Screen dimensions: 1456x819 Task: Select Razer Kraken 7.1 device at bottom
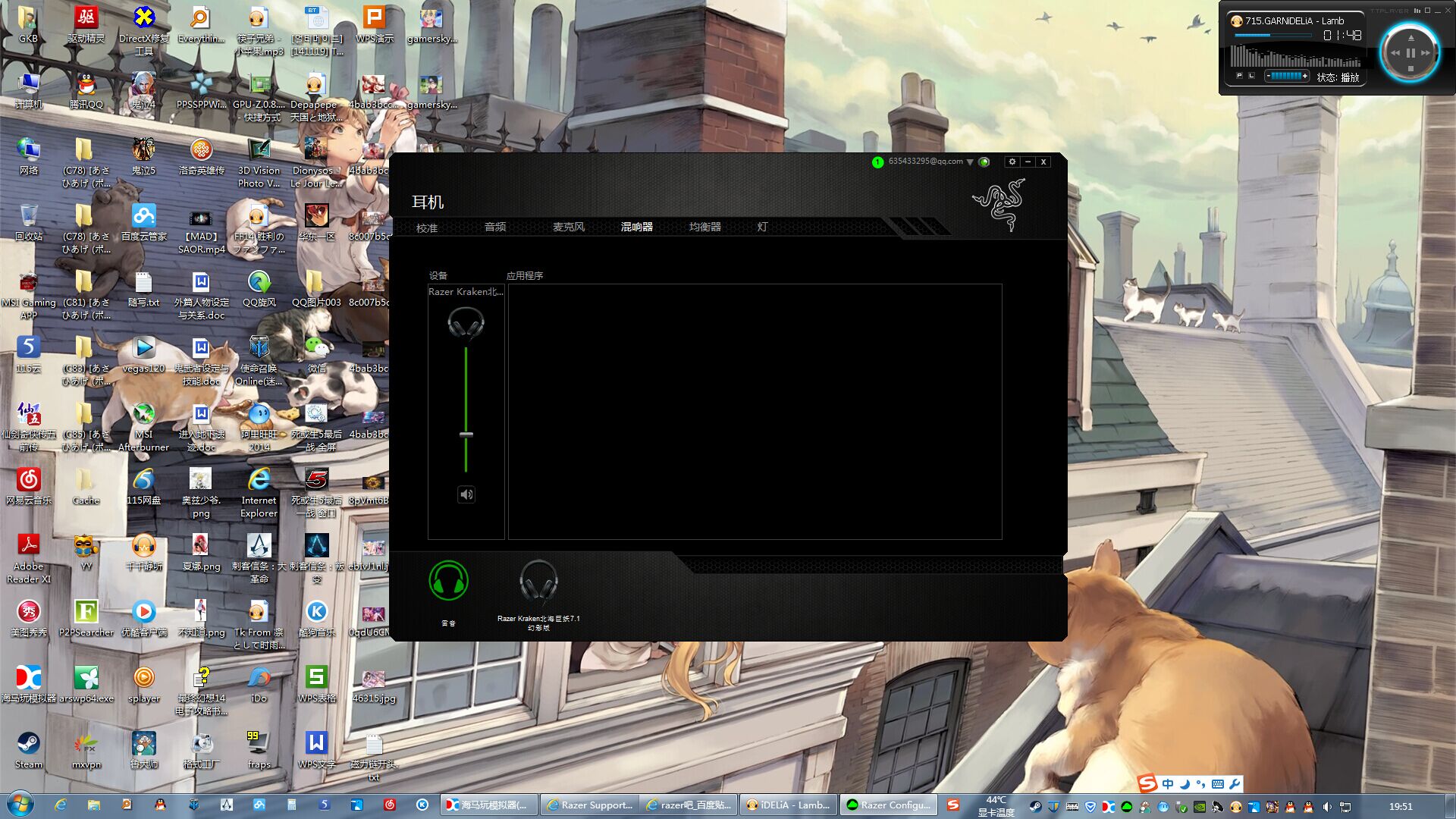538,582
